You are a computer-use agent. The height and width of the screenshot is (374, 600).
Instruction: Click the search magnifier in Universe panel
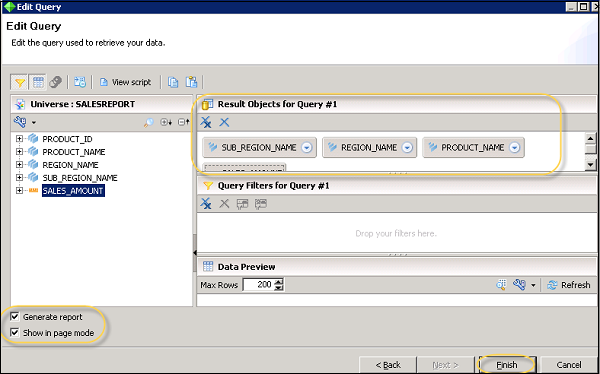click(x=148, y=122)
